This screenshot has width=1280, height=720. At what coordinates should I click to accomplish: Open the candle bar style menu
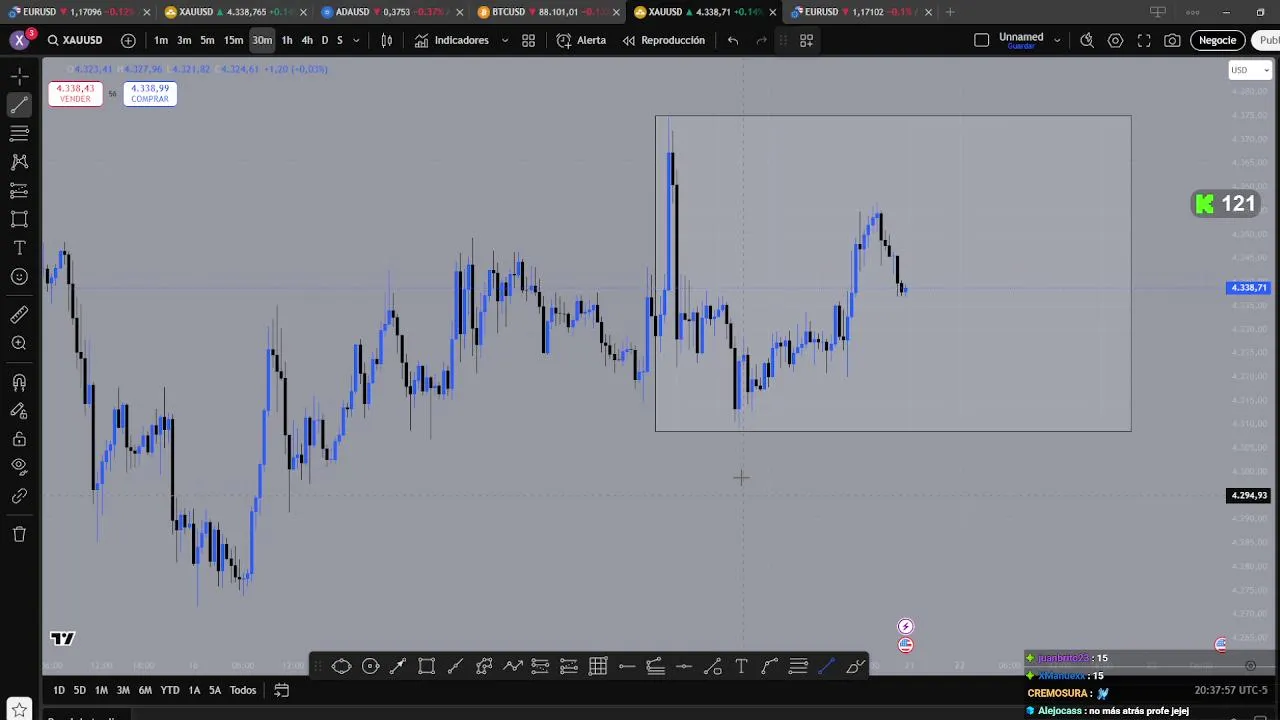point(387,40)
